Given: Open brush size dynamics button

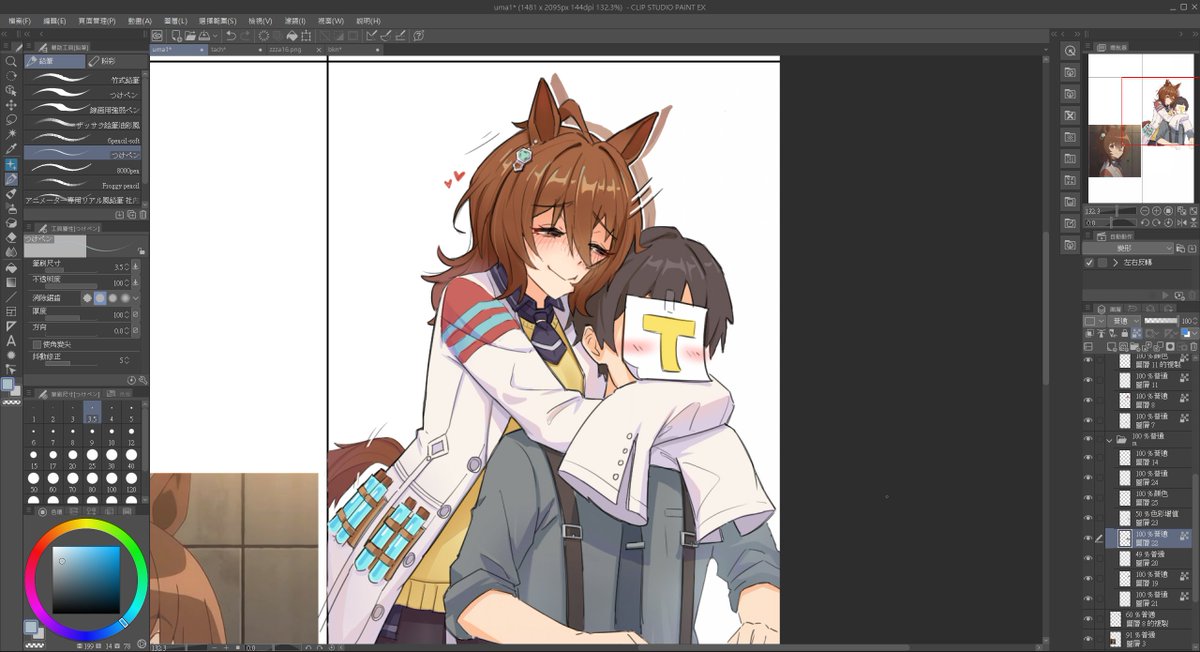Looking at the screenshot, I should [136, 267].
